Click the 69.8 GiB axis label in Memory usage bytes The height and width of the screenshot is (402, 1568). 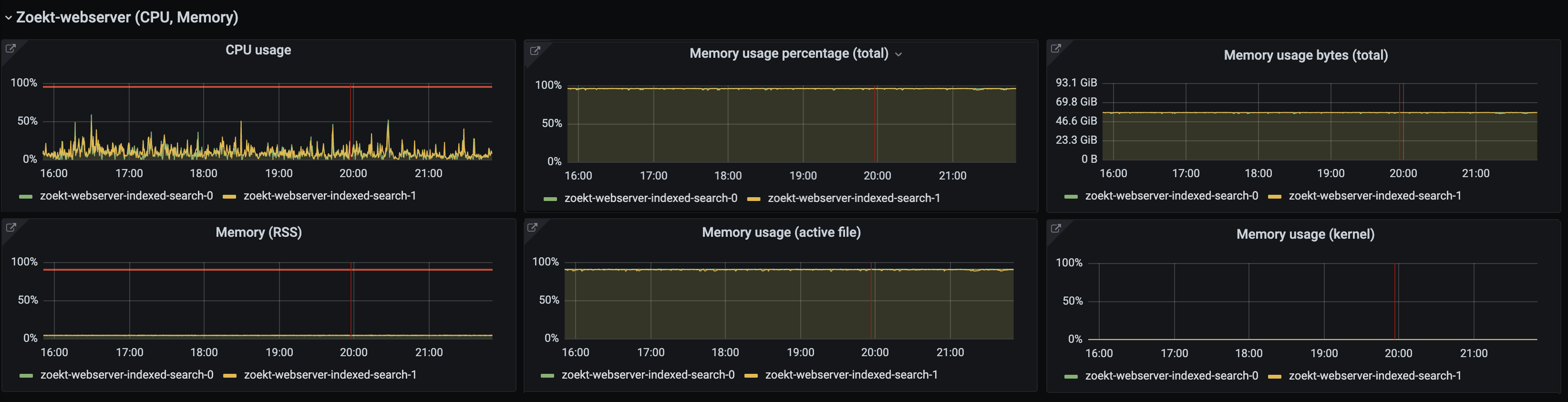(1076, 102)
